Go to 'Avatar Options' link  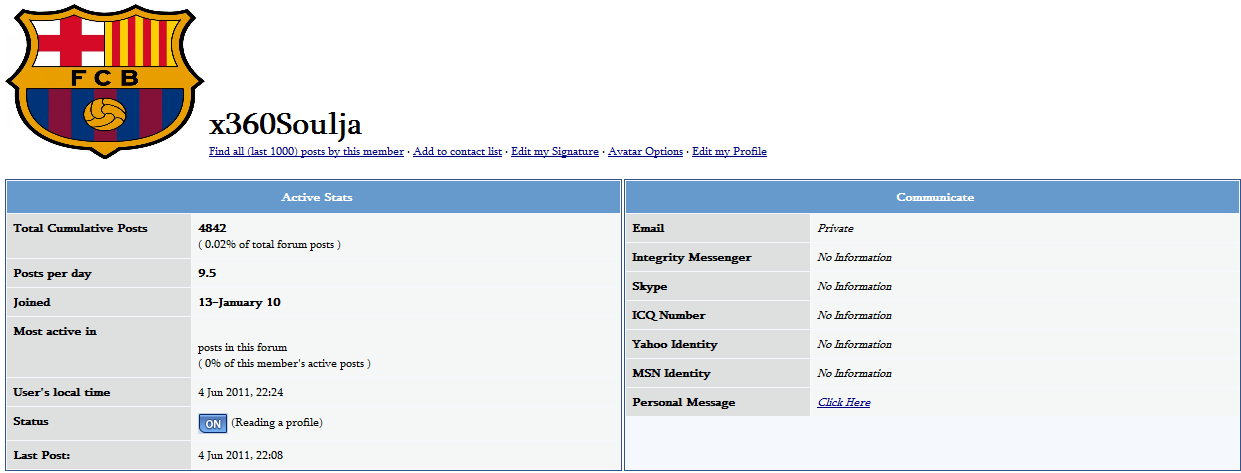(x=646, y=152)
